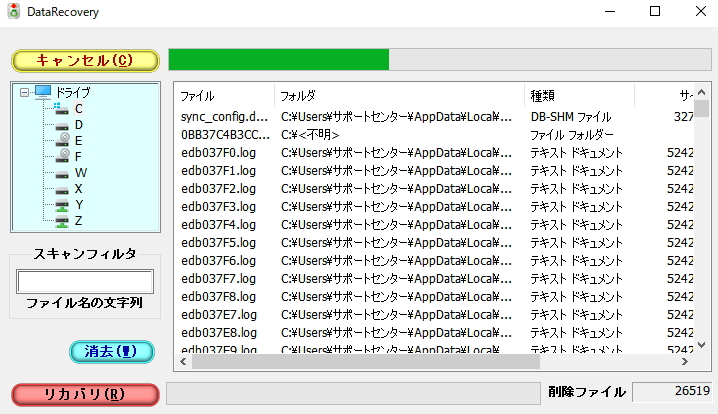Choose the F disc drive icon
718x414 pixels.
tap(61, 156)
